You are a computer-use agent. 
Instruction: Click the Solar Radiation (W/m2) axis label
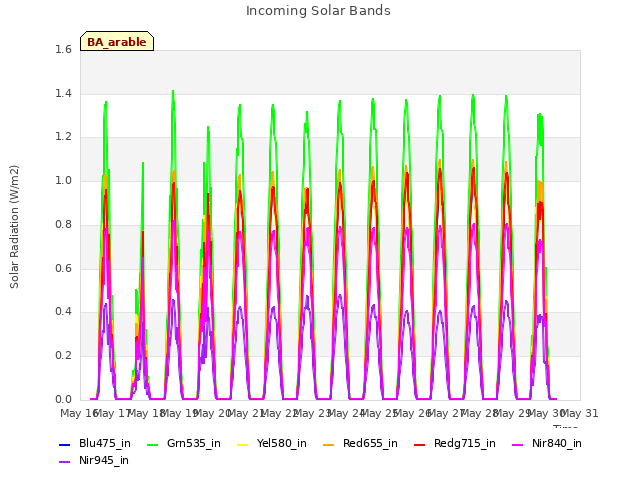tap(14, 227)
